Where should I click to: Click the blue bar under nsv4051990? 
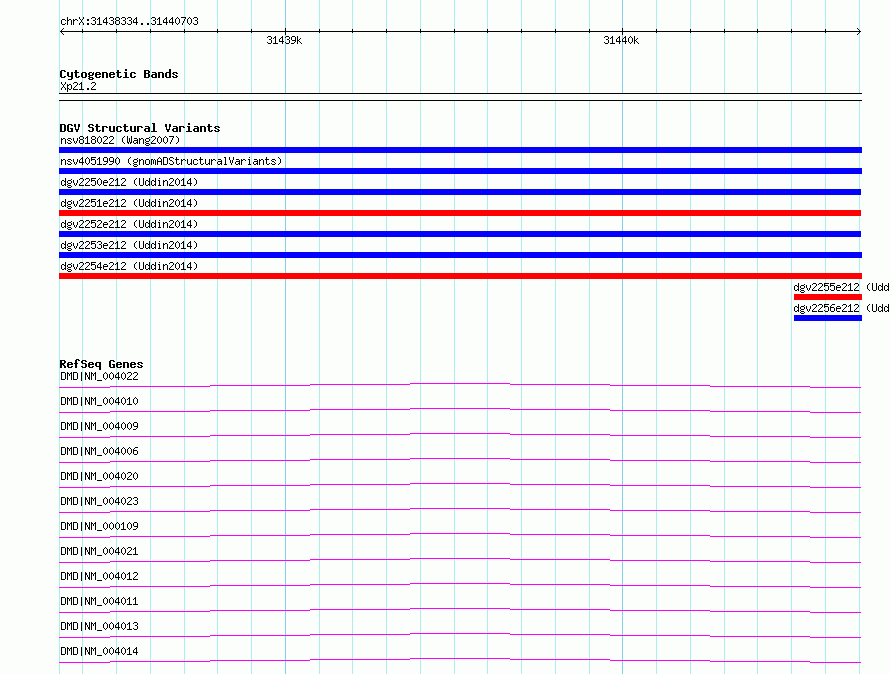460,171
